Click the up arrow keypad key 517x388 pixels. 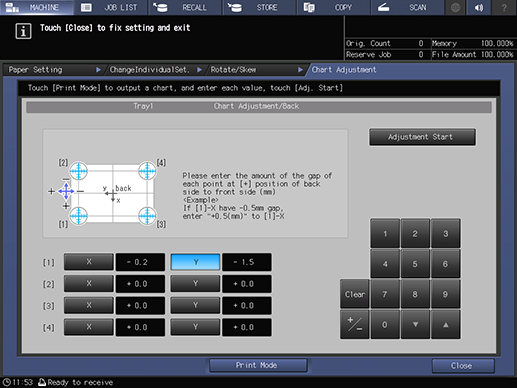click(x=446, y=324)
